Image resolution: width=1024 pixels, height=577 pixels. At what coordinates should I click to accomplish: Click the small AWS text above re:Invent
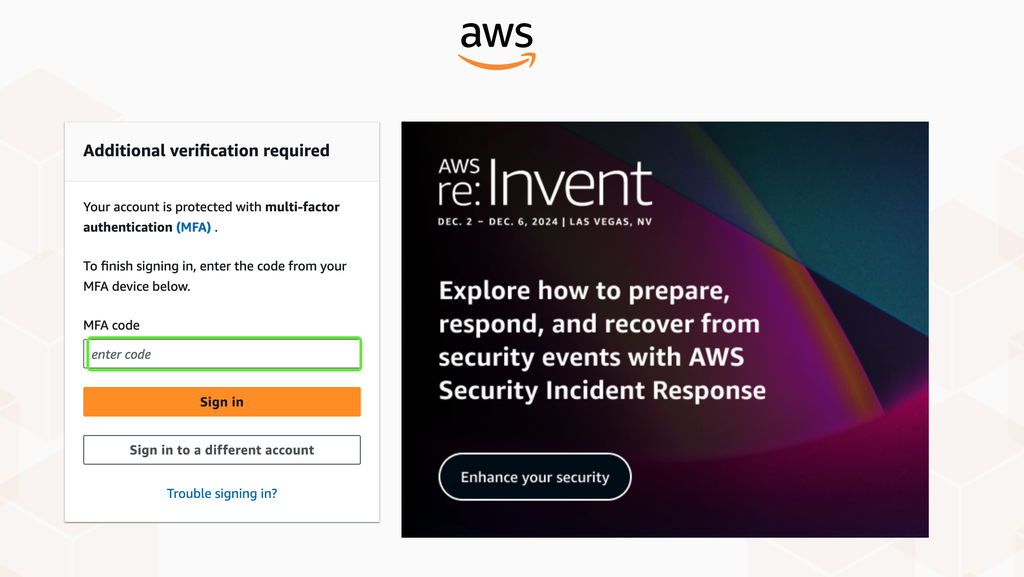459,166
